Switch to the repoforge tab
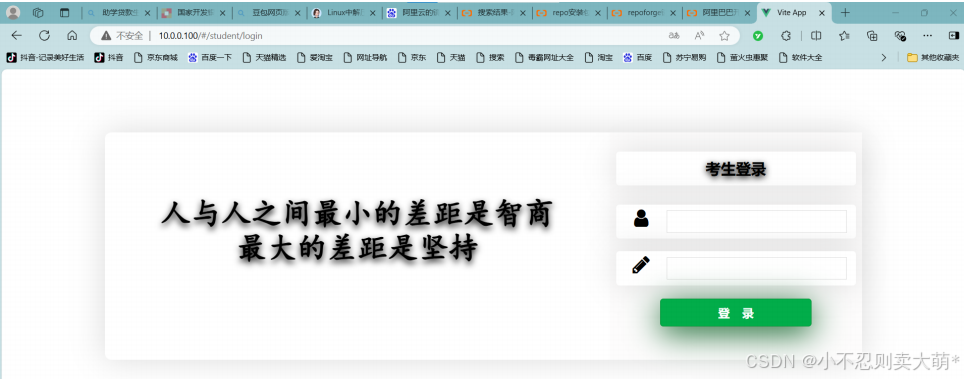The height and width of the screenshot is (379, 964). pos(644,12)
